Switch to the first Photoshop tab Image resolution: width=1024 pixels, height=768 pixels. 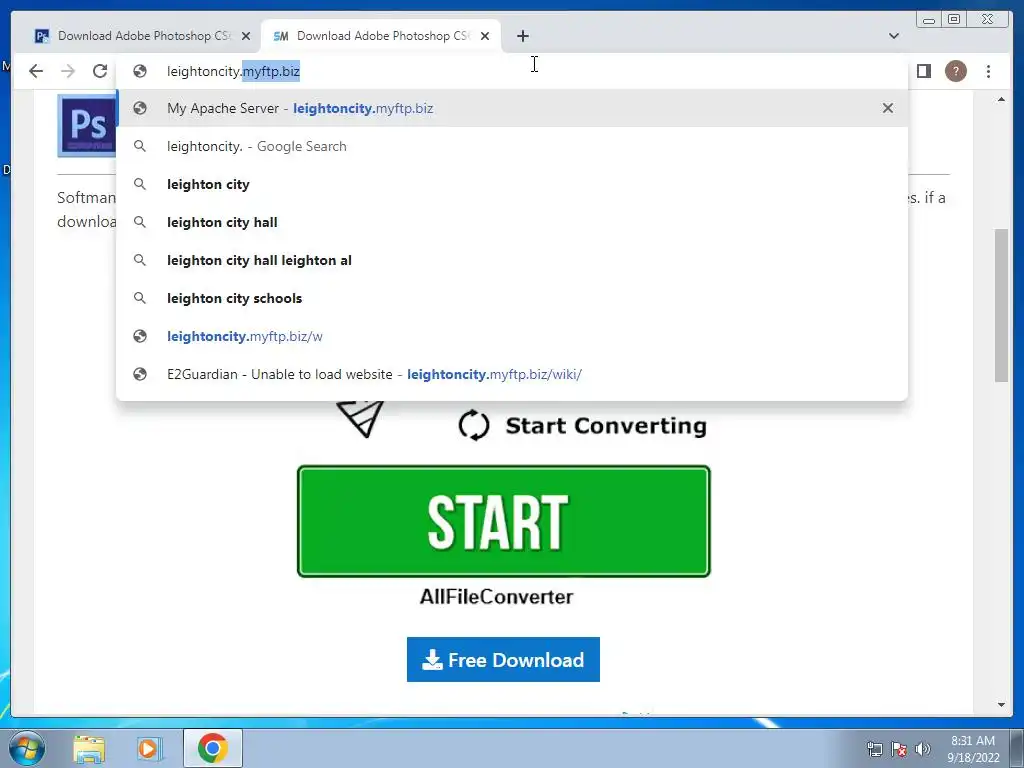tap(134, 36)
